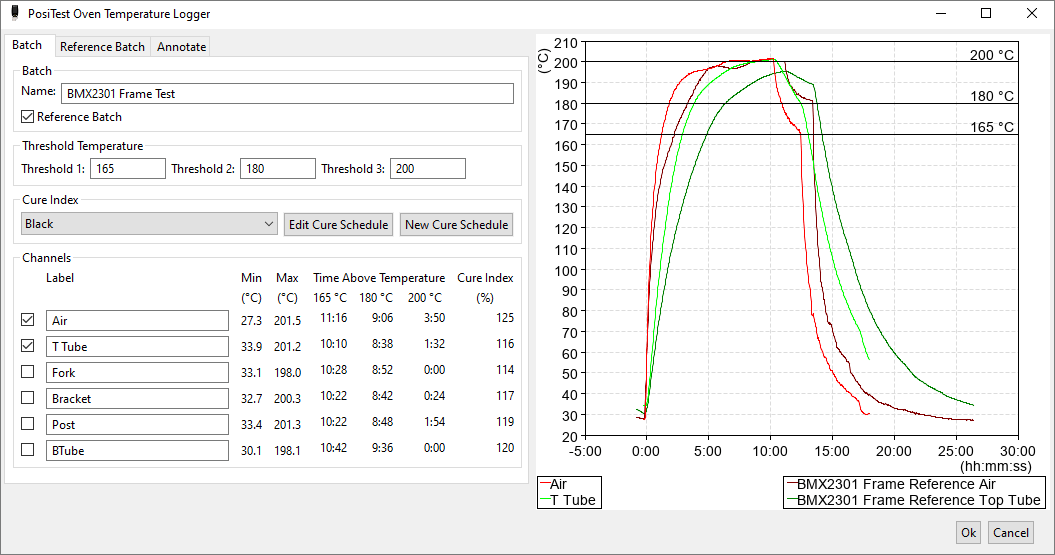
Task: Click the Bracket channel label field
Action: click(x=137, y=398)
